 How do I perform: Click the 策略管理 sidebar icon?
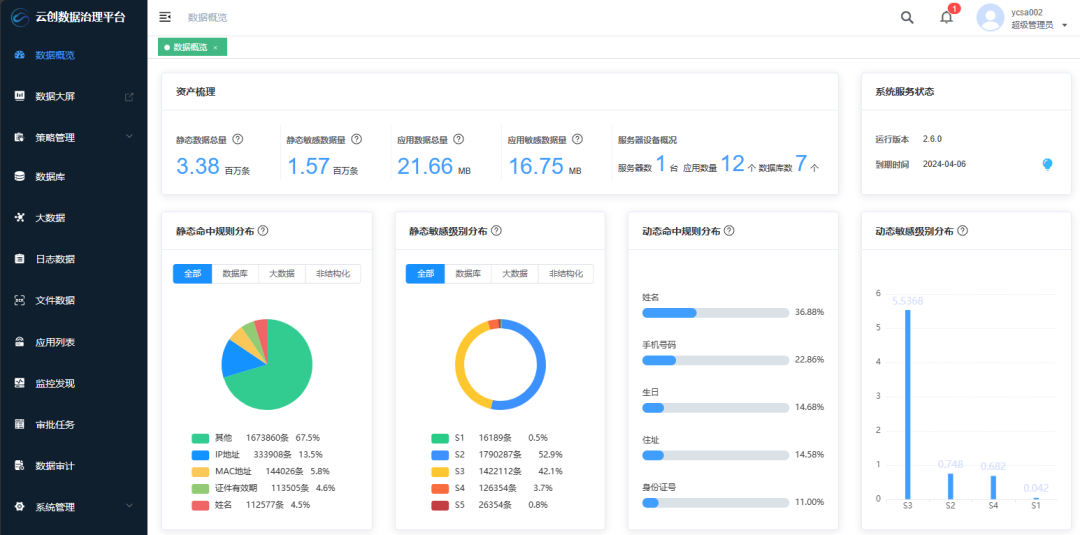19,137
